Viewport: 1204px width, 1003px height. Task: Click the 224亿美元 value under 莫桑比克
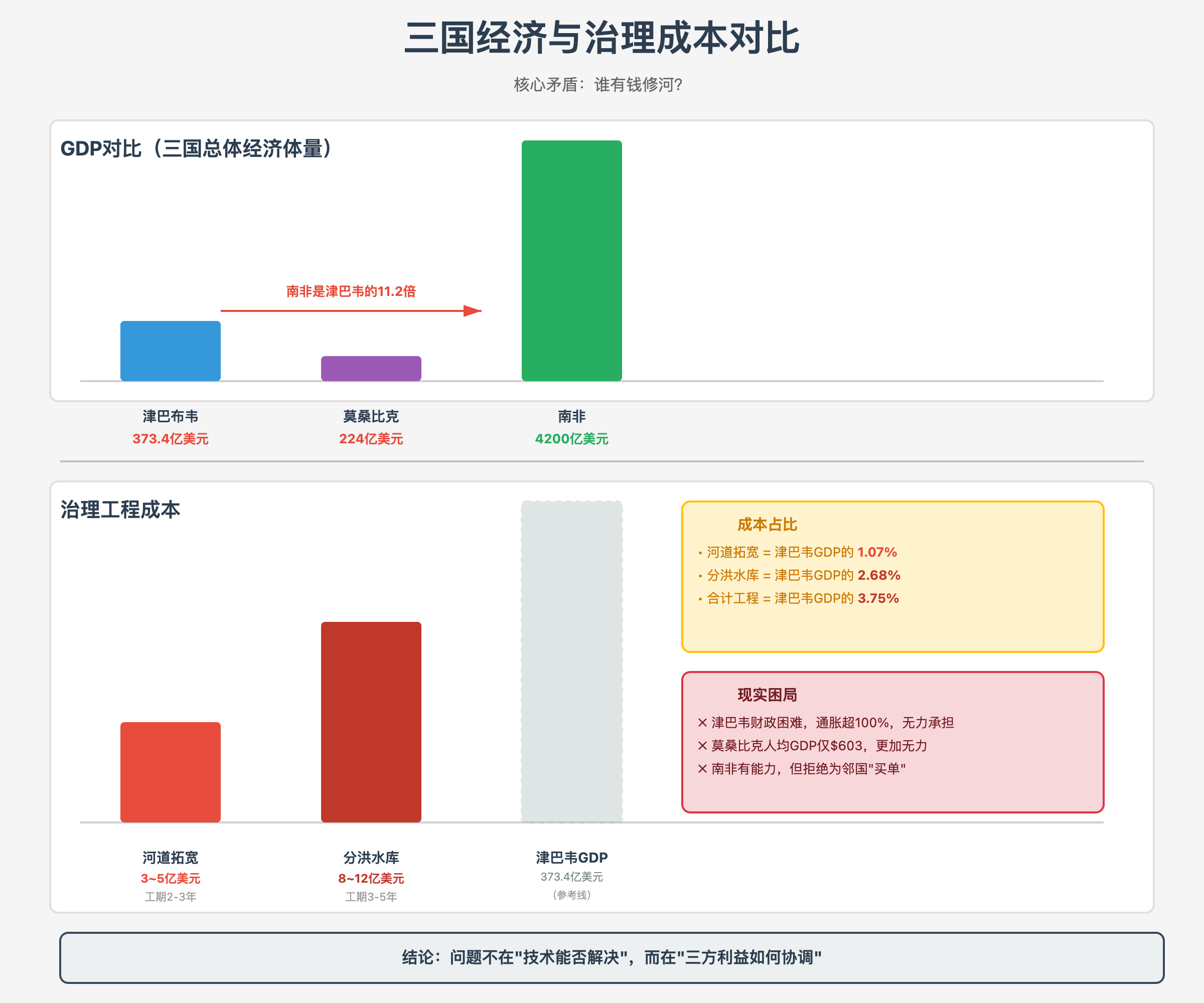pyautogui.click(x=371, y=439)
